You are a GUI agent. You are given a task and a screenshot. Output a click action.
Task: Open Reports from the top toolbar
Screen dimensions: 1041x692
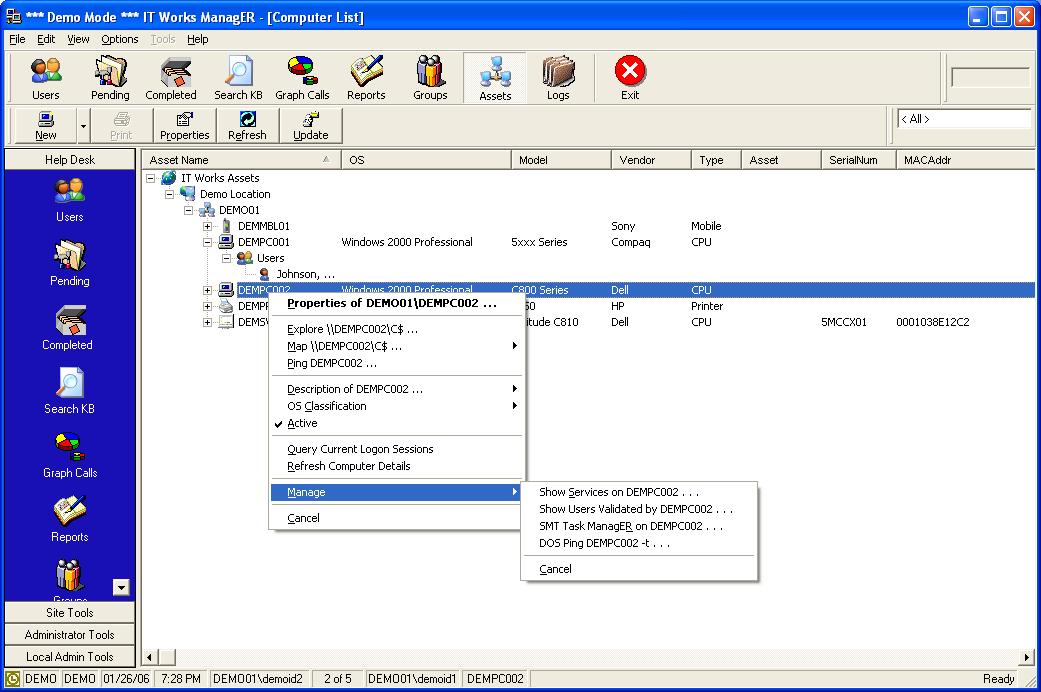pos(366,78)
